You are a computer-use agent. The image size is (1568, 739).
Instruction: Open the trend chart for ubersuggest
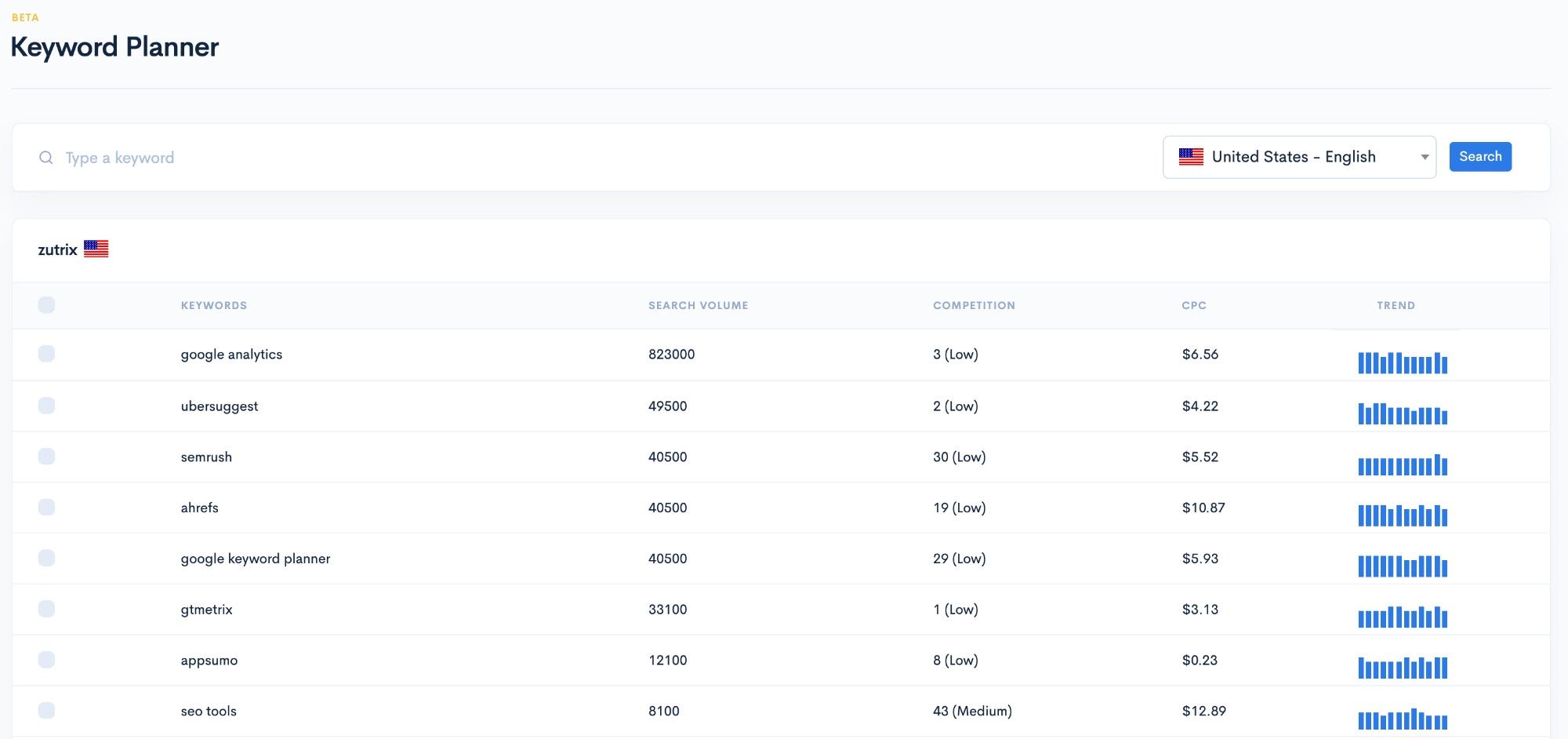click(x=1403, y=413)
